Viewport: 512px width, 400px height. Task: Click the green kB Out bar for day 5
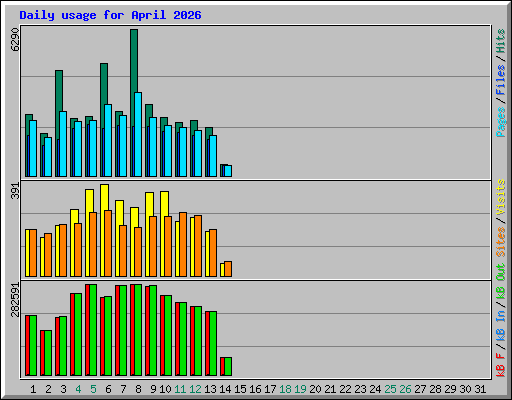point(93,330)
